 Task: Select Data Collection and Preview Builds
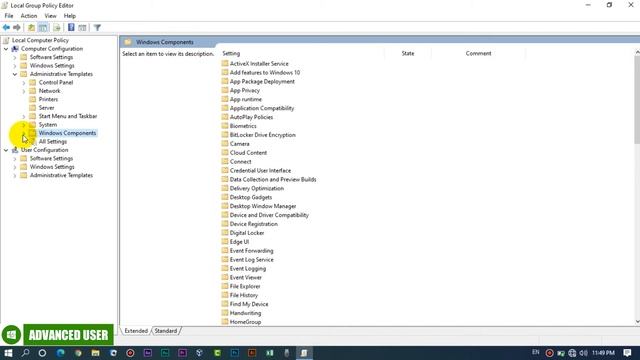(x=273, y=180)
